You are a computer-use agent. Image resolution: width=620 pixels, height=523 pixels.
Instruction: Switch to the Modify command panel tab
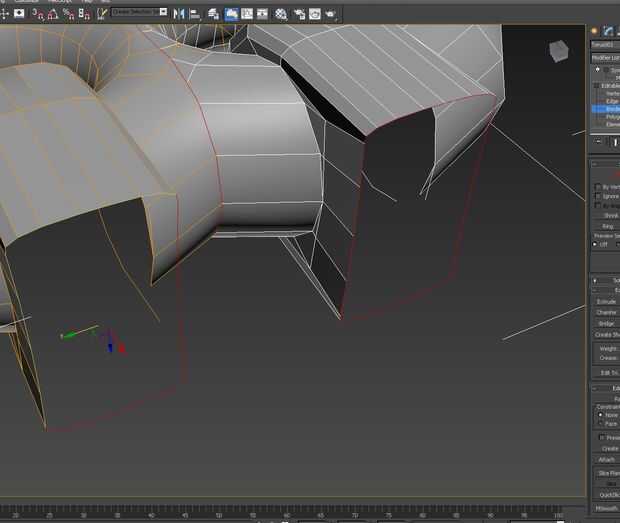608,31
